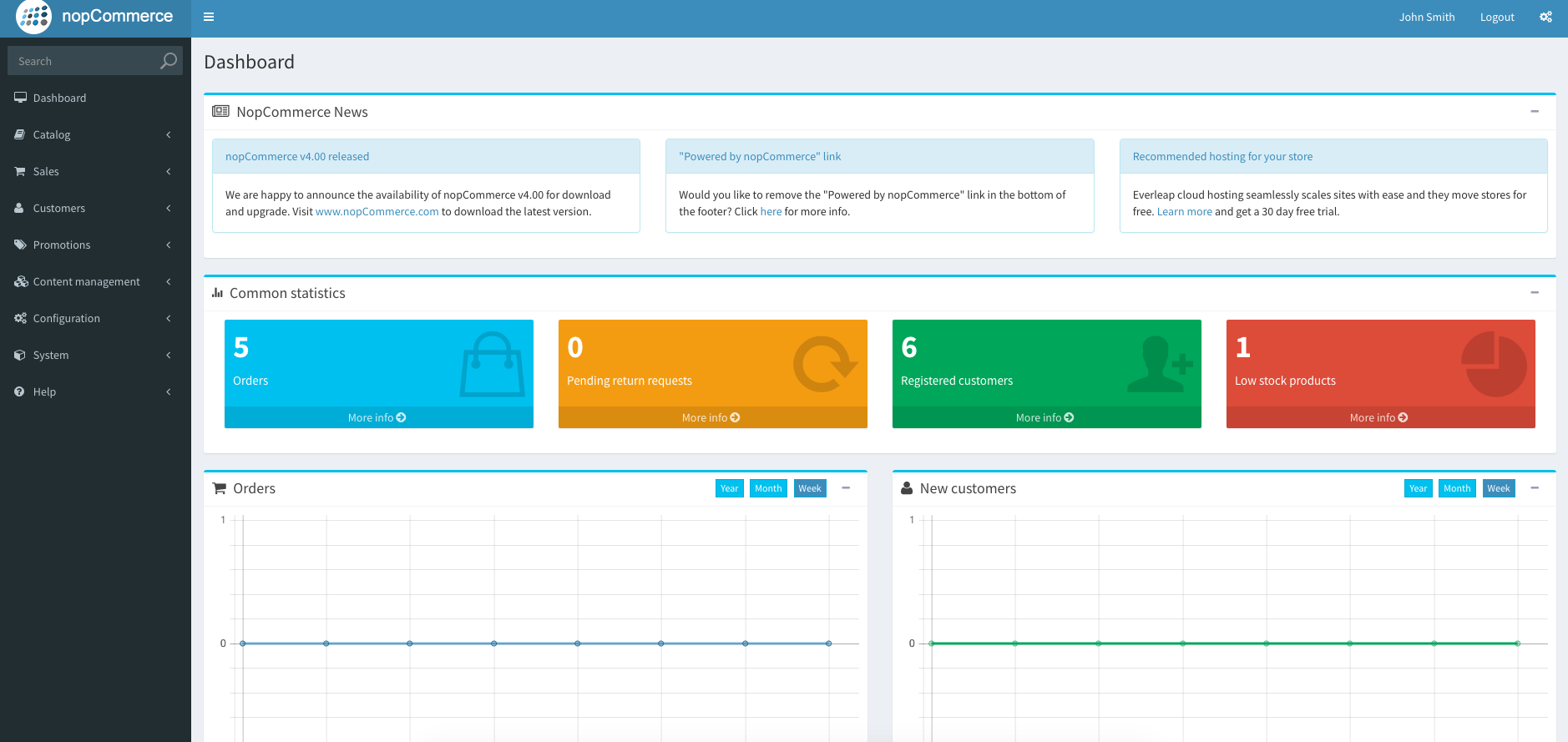Open Recommended hosting for your store headline
This screenshot has width=1568, height=742.
tap(1222, 156)
